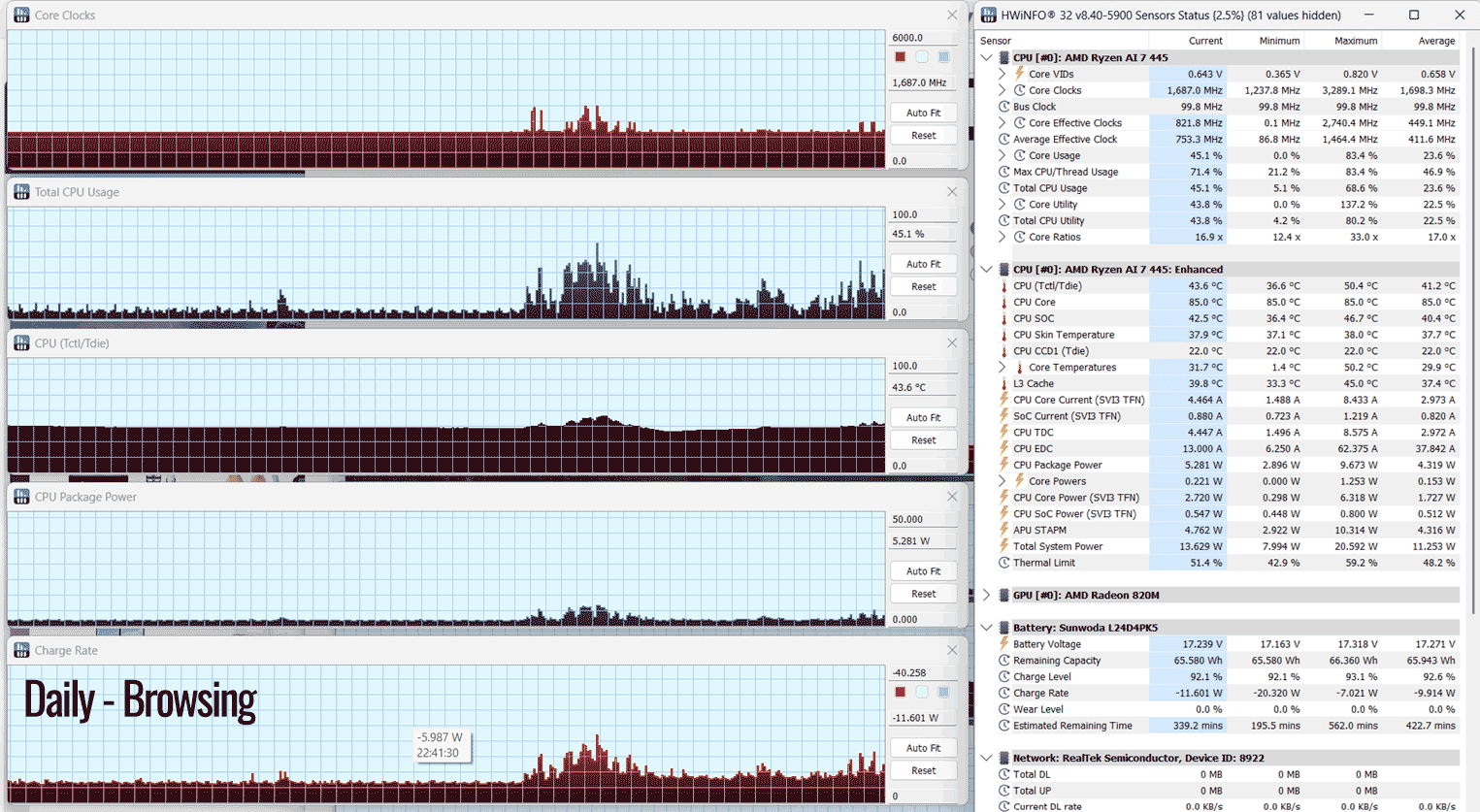
Task: Click the red color swatch in Core Clocks graph
Action: coord(901,57)
